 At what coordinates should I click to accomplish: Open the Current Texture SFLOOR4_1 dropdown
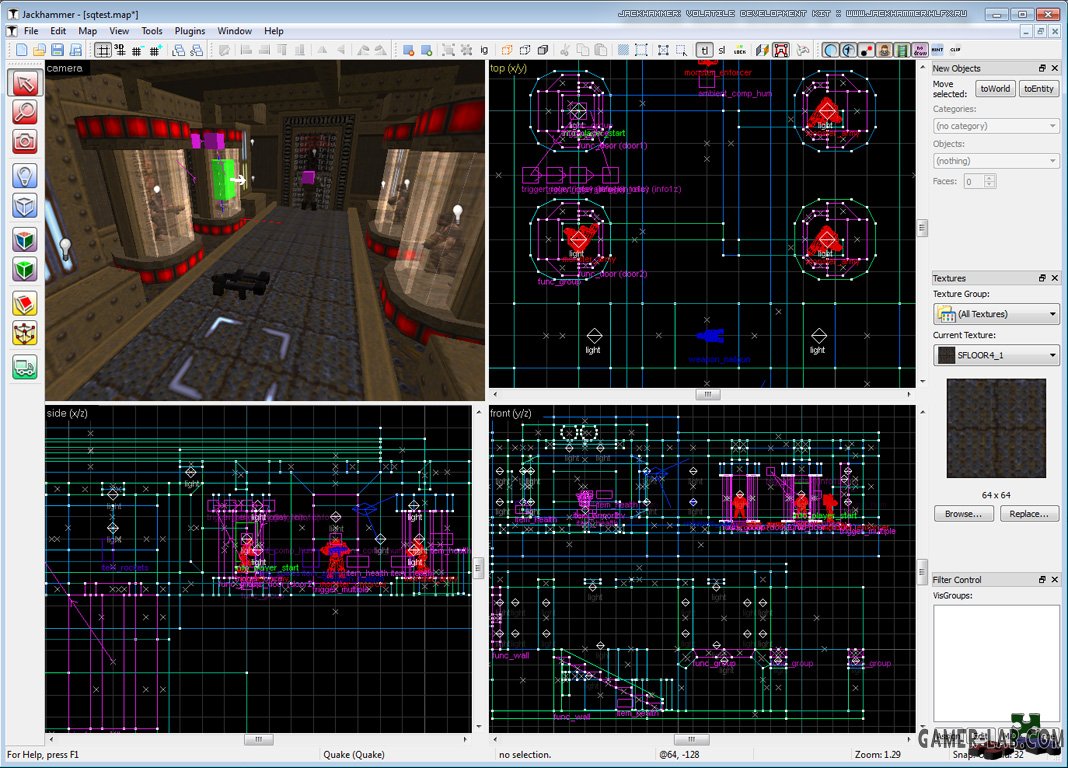[996, 355]
